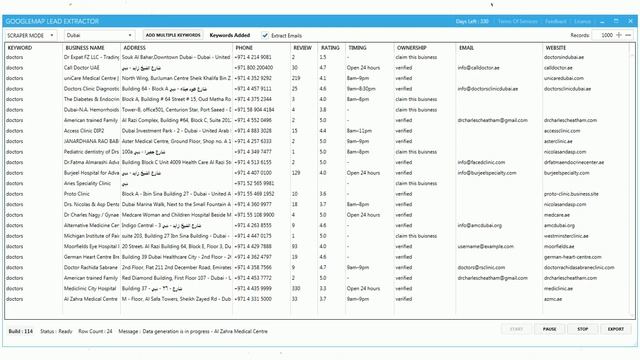Open the SCRAPER MODE dropdown
Screen dimensions: 640x360
pyautogui.click(x=30, y=36)
